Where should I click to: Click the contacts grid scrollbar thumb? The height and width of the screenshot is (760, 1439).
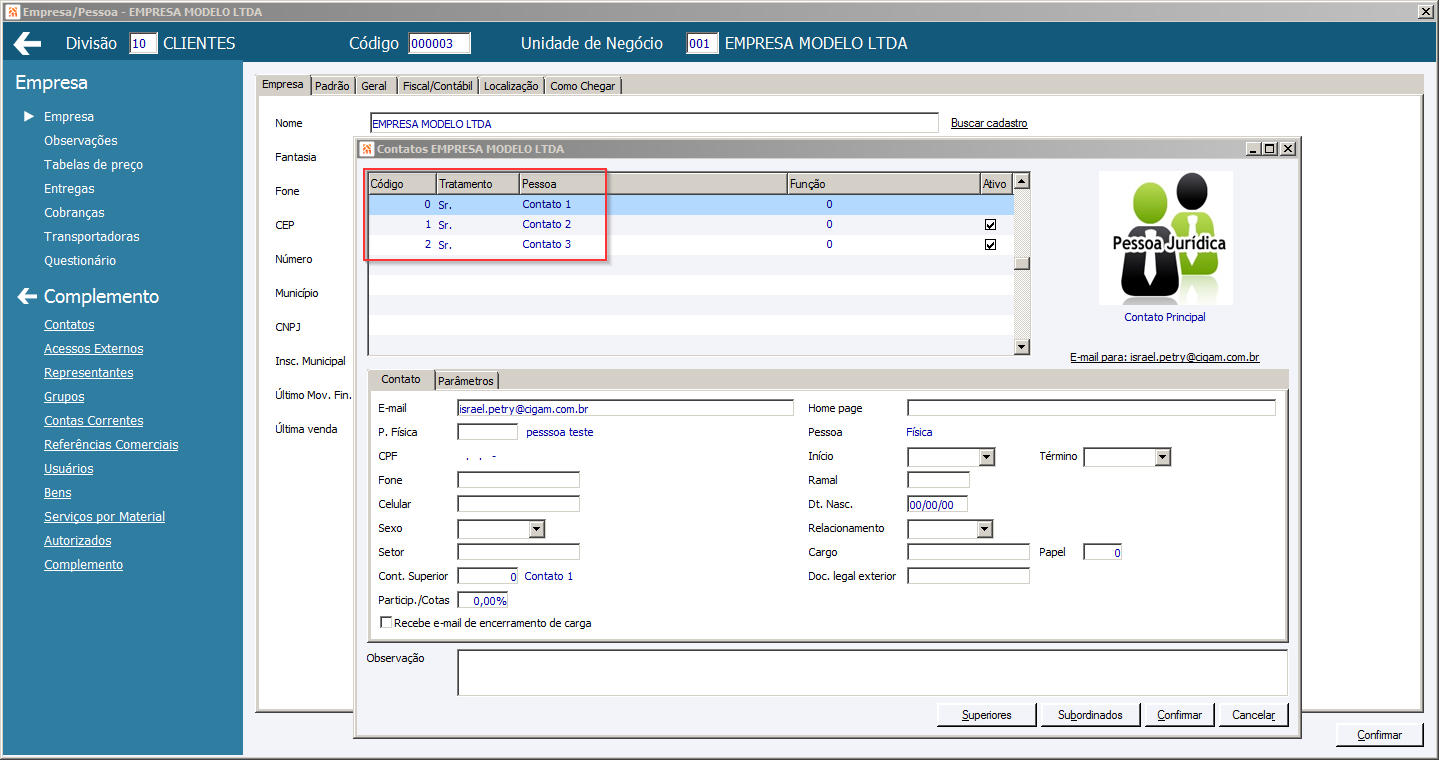[1022, 264]
